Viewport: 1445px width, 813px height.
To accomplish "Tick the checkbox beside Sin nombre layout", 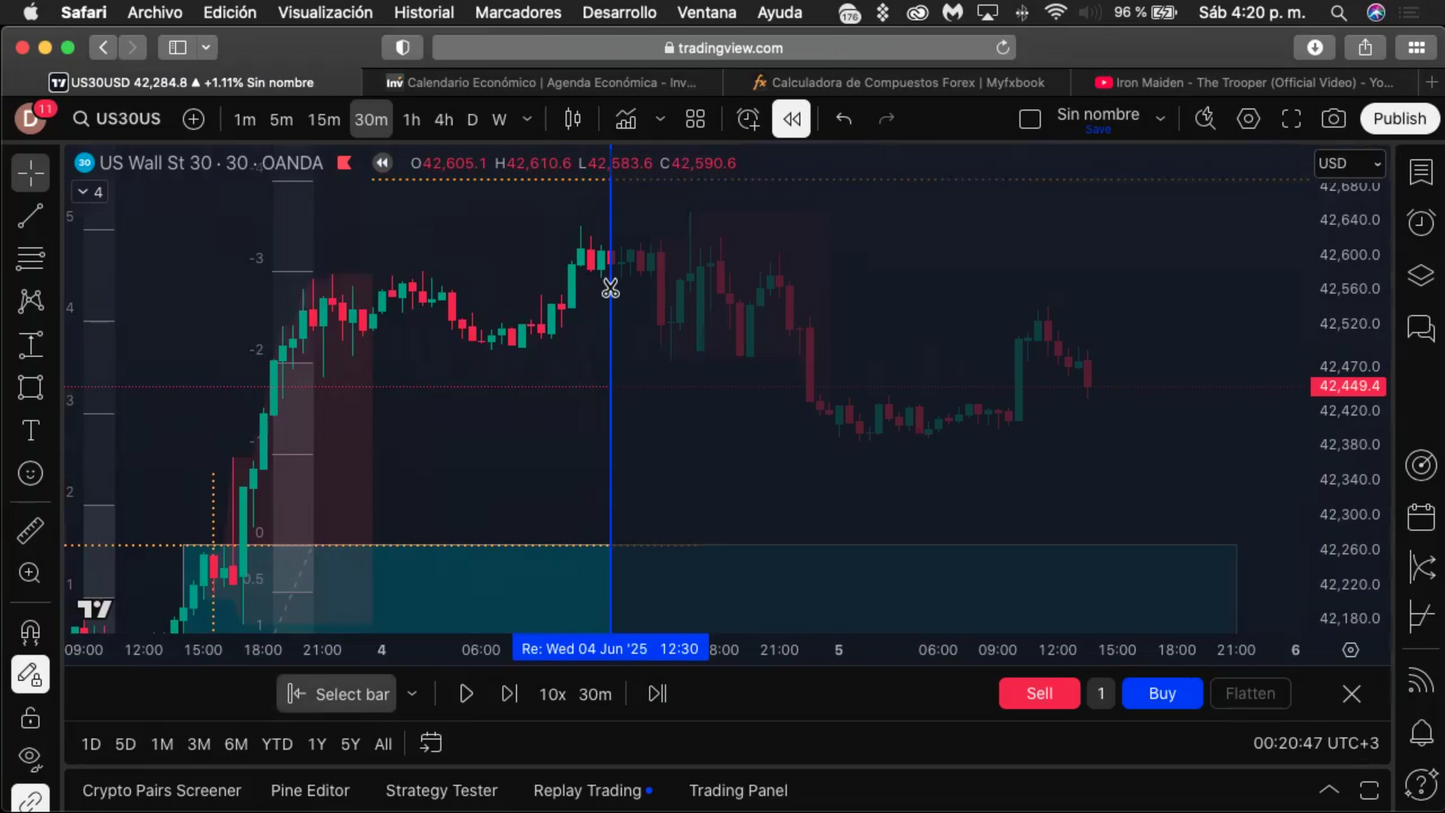I will (1030, 118).
